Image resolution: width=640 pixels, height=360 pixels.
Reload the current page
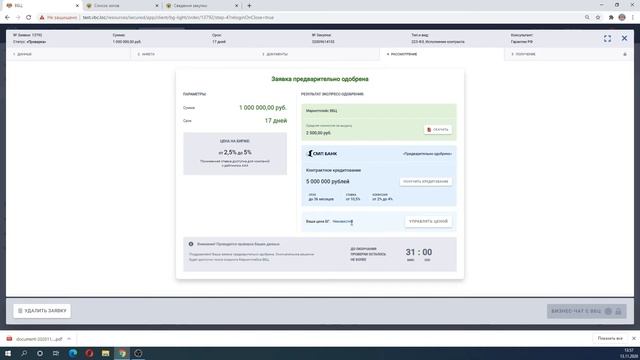[29, 18]
